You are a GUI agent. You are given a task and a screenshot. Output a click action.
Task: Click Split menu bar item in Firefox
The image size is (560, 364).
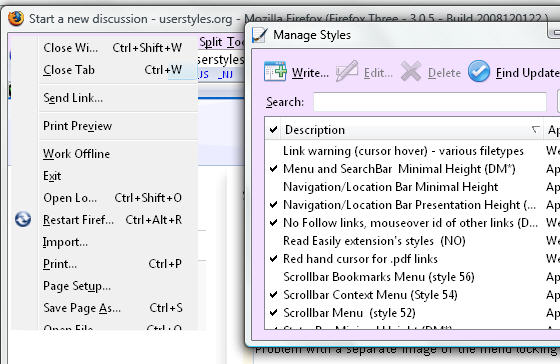pyautogui.click(x=211, y=42)
